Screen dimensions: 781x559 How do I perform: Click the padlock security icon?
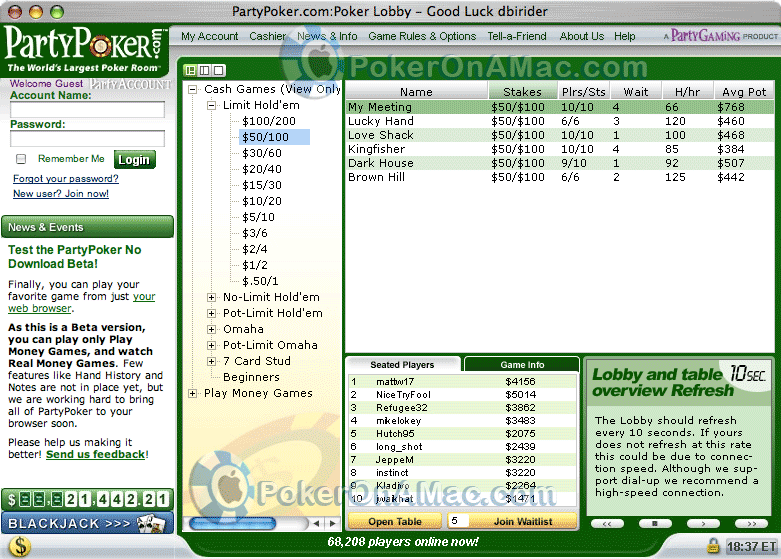713,546
